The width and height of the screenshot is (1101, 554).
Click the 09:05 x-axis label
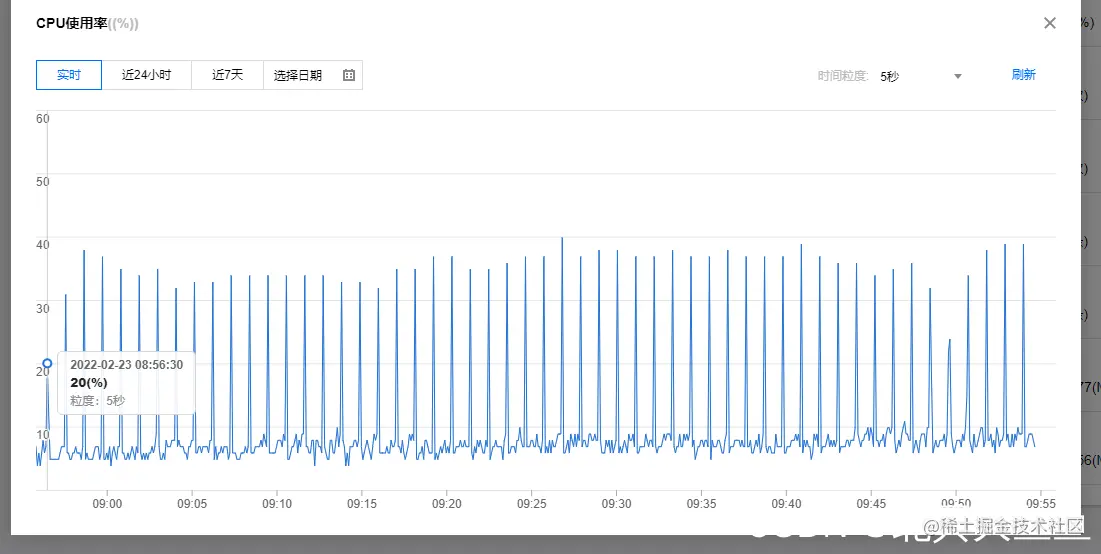point(192,504)
